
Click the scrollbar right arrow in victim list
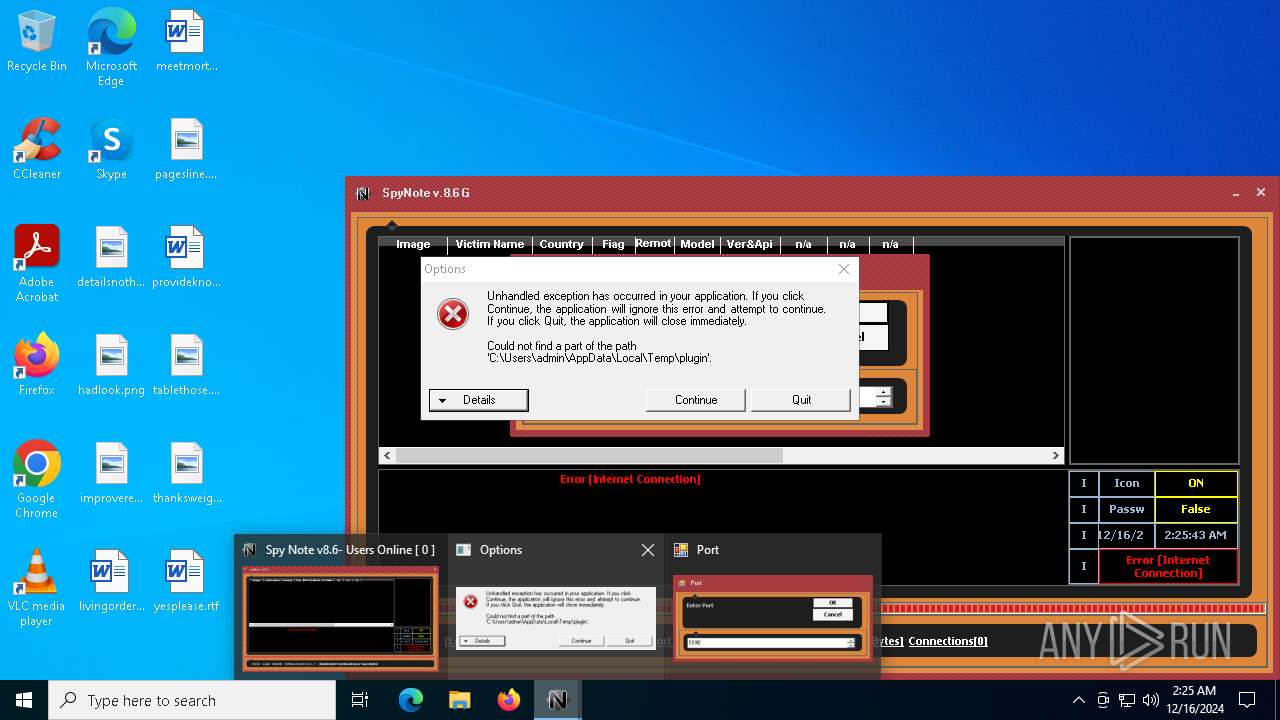tap(1055, 455)
